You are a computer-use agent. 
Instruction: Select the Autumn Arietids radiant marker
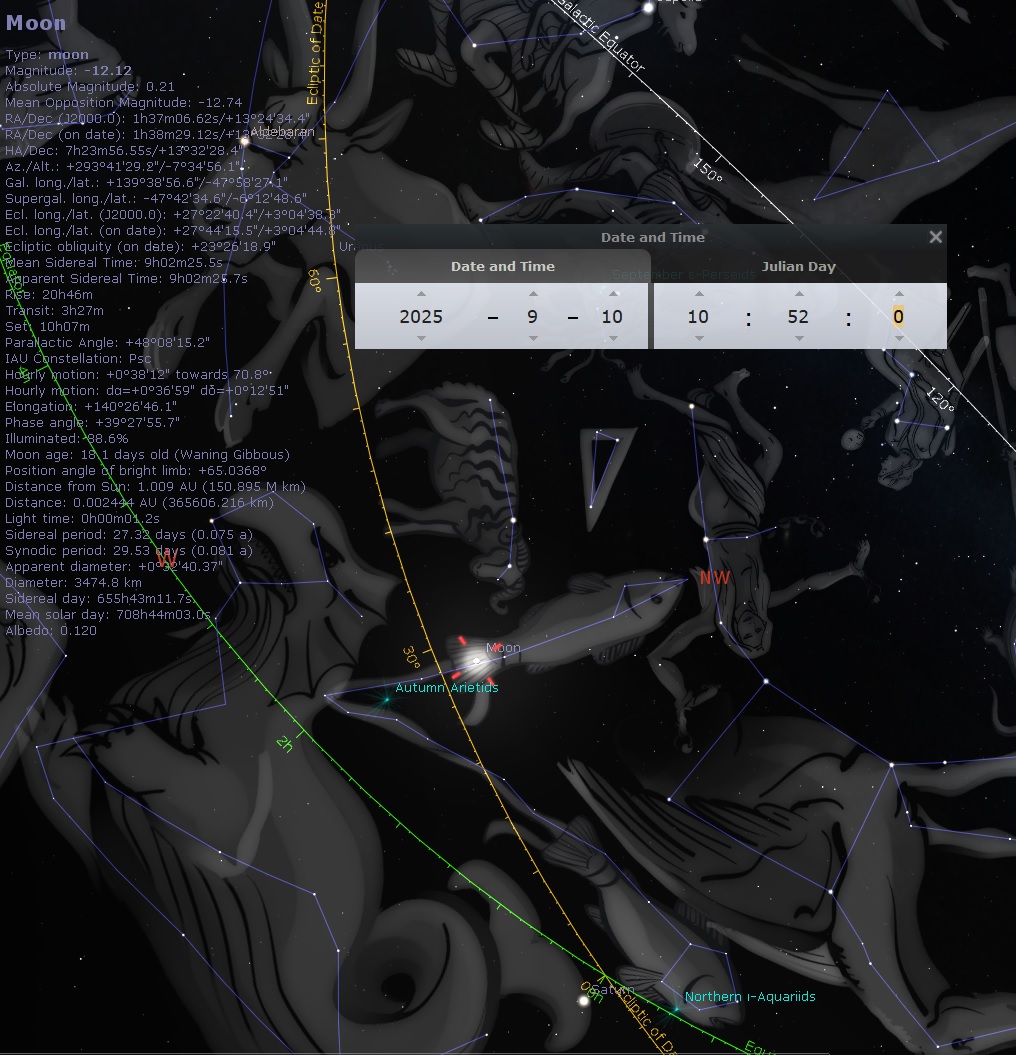click(x=386, y=700)
